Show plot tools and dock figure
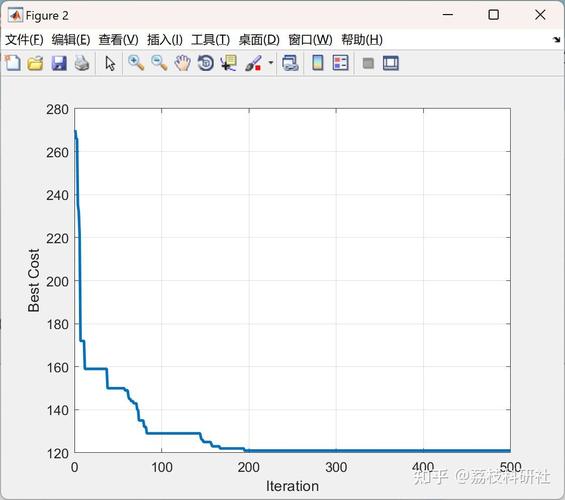Image resolution: width=565 pixels, height=500 pixels. 391,63
